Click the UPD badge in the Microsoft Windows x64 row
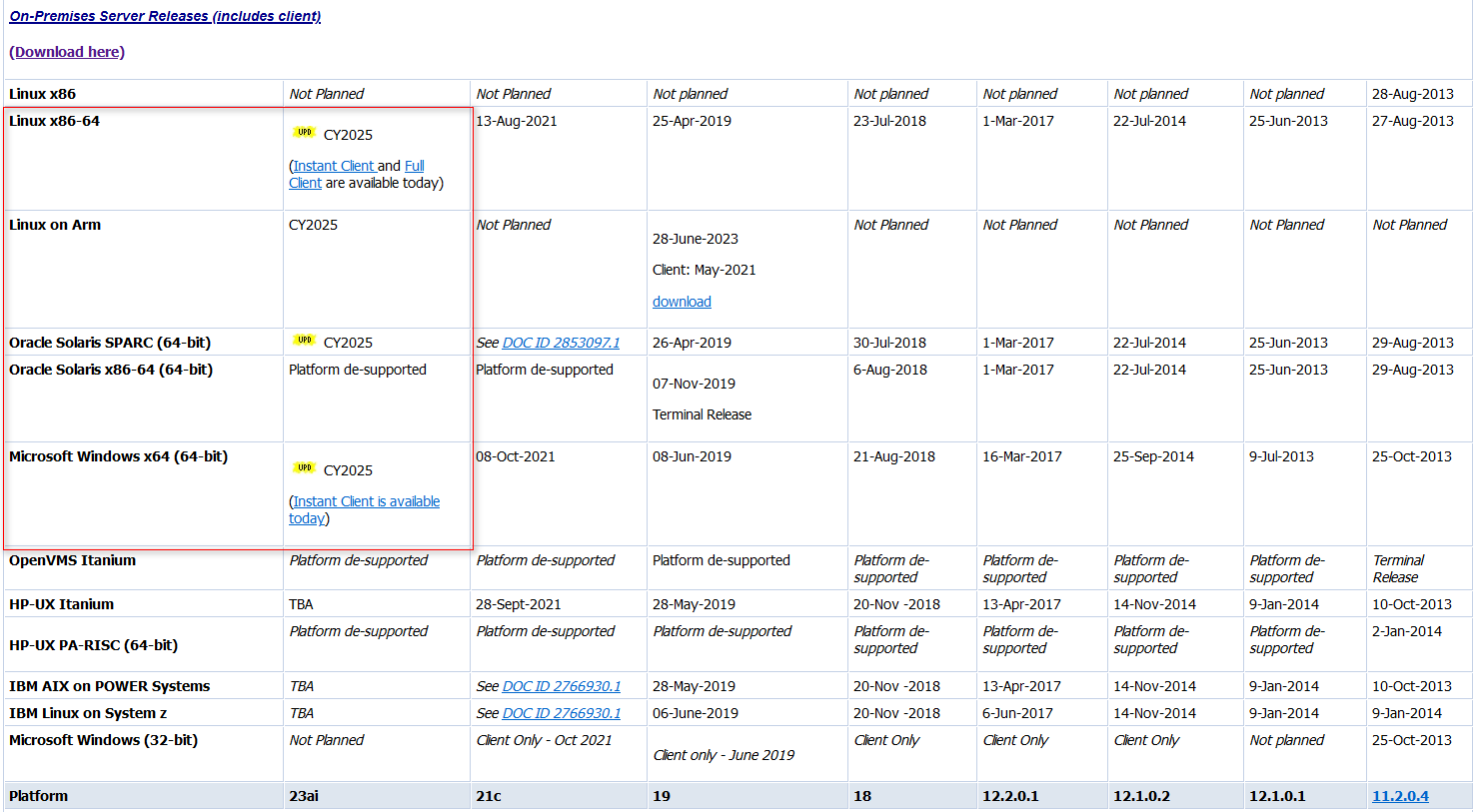 pos(304,467)
